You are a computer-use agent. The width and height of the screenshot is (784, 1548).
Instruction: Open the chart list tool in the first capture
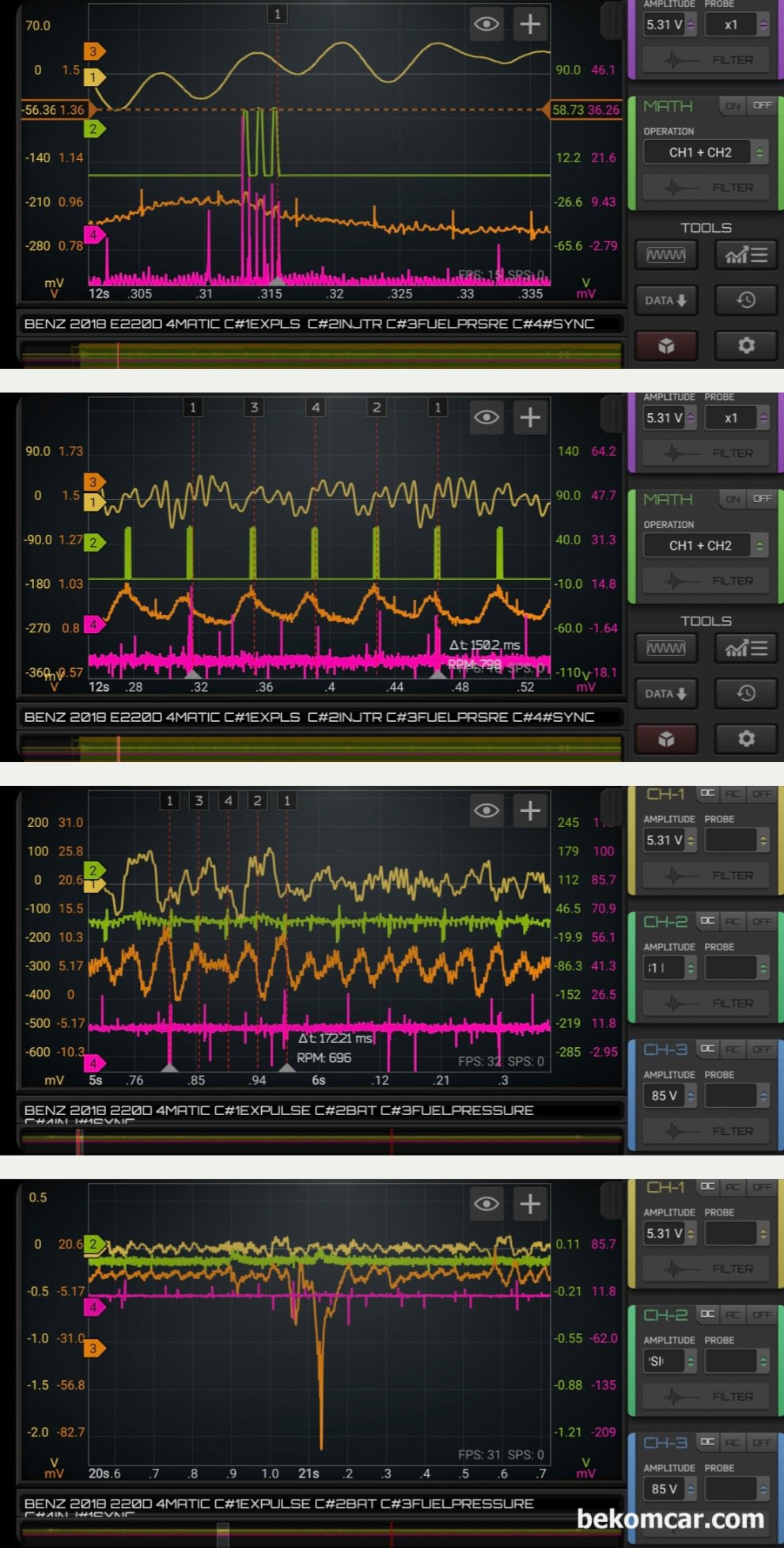746,255
